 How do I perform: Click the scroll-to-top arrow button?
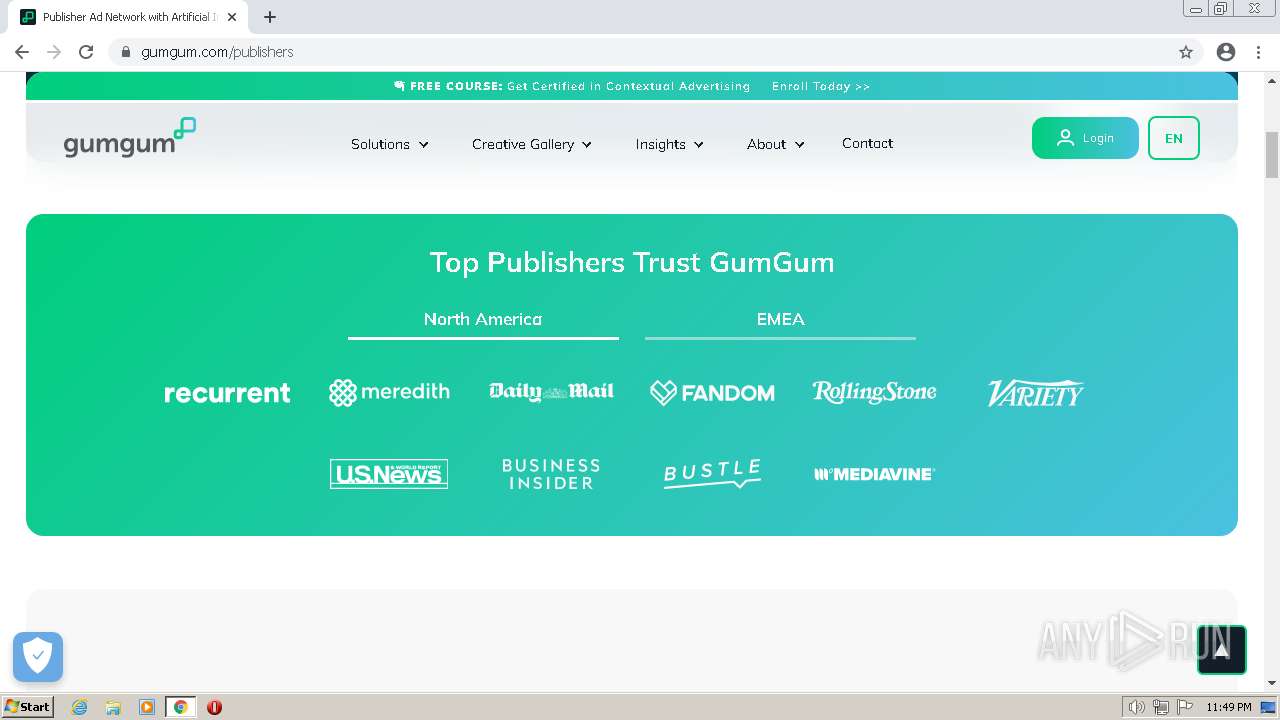pyautogui.click(x=1222, y=650)
